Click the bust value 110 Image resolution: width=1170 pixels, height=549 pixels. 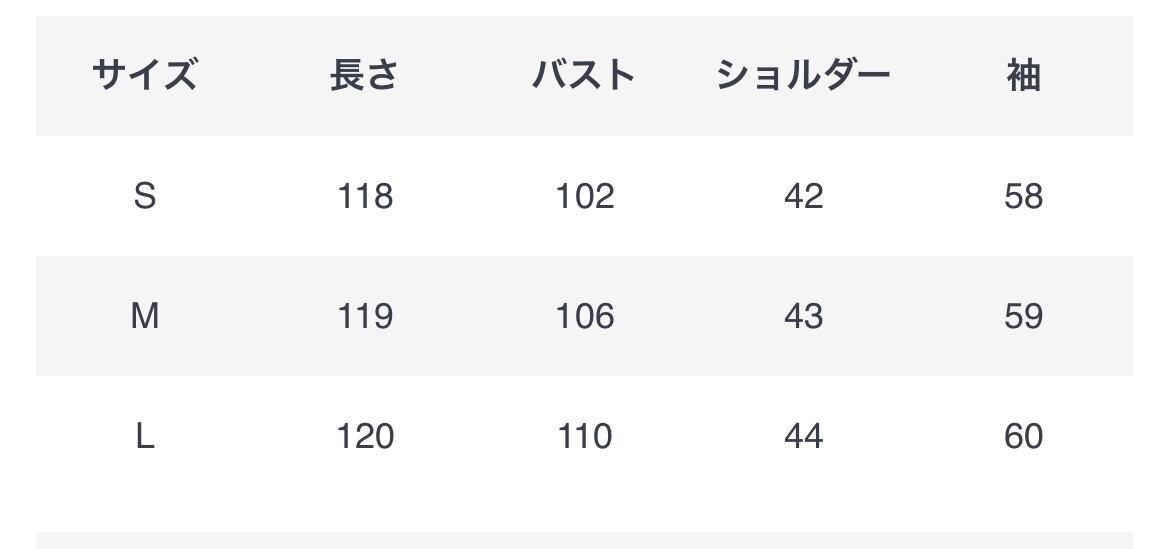pyautogui.click(x=585, y=436)
